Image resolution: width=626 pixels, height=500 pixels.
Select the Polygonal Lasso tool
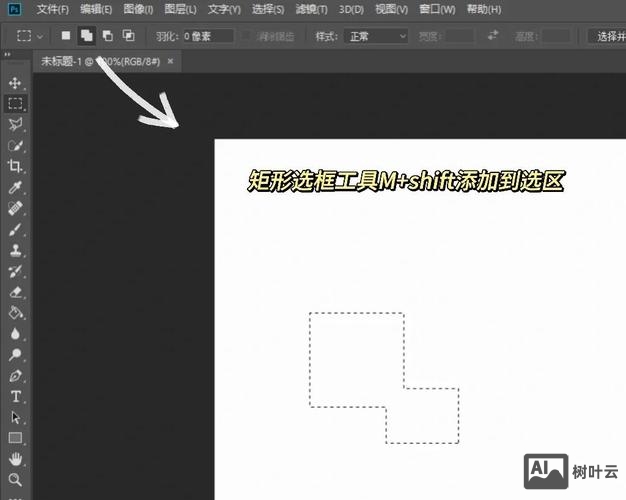(15, 124)
